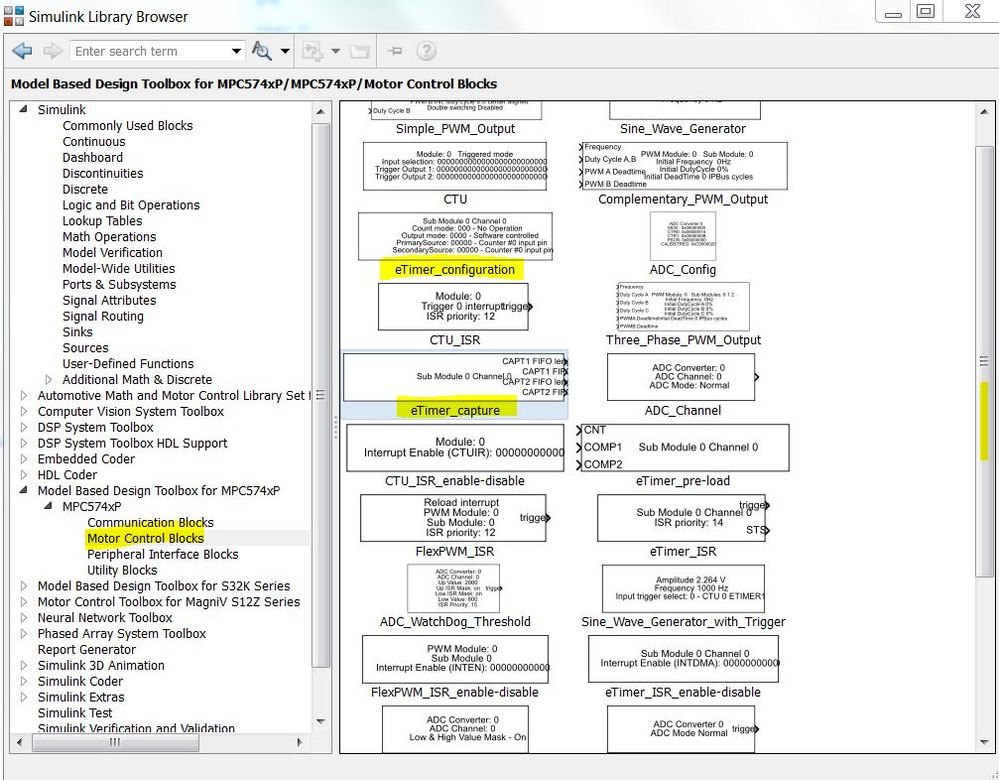
Task: Select the eTimer_configuration block
Action: point(455,236)
